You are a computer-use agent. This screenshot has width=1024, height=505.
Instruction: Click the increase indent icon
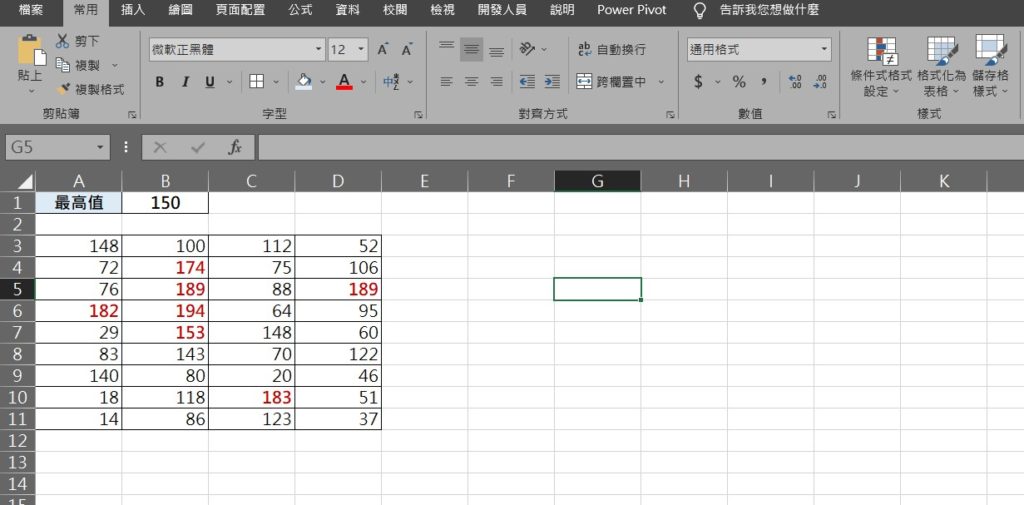pyautogui.click(x=552, y=82)
